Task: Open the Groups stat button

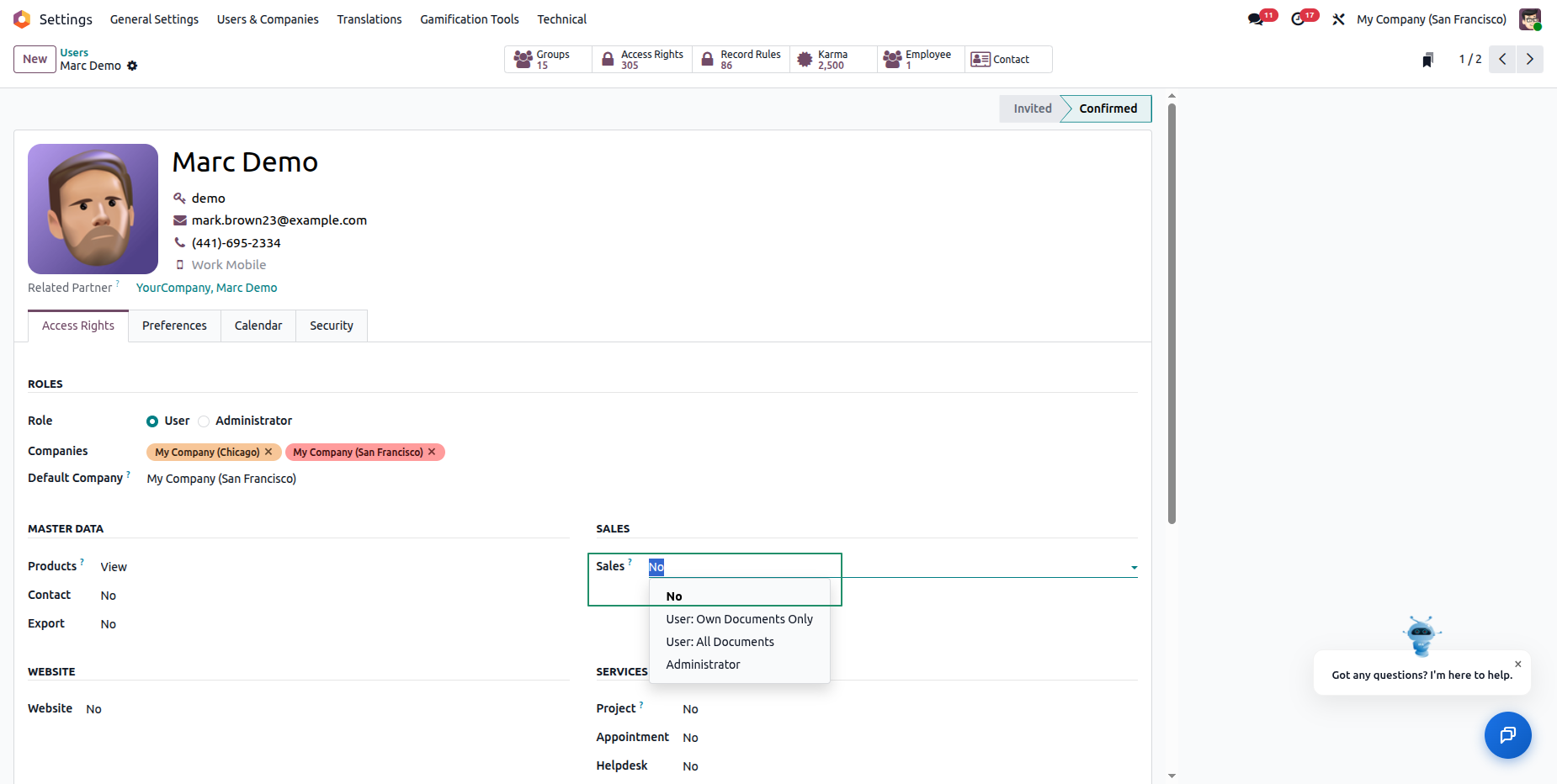Action: [548, 59]
